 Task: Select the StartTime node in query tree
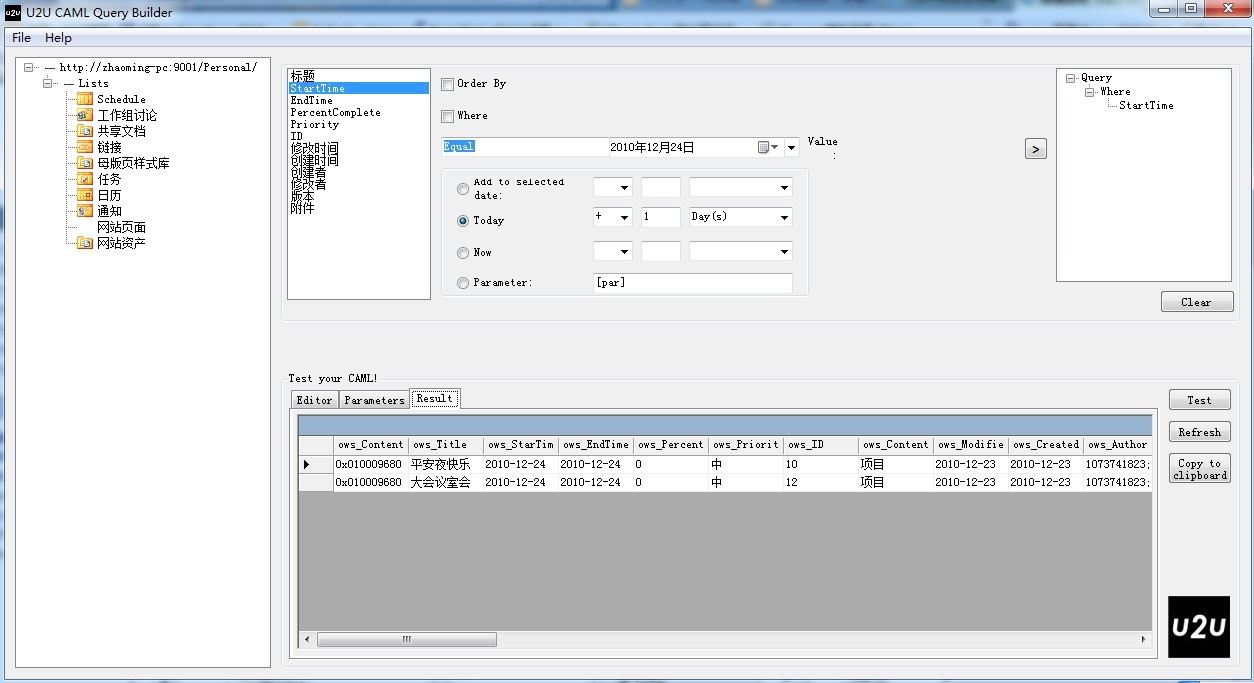click(x=1146, y=105)
